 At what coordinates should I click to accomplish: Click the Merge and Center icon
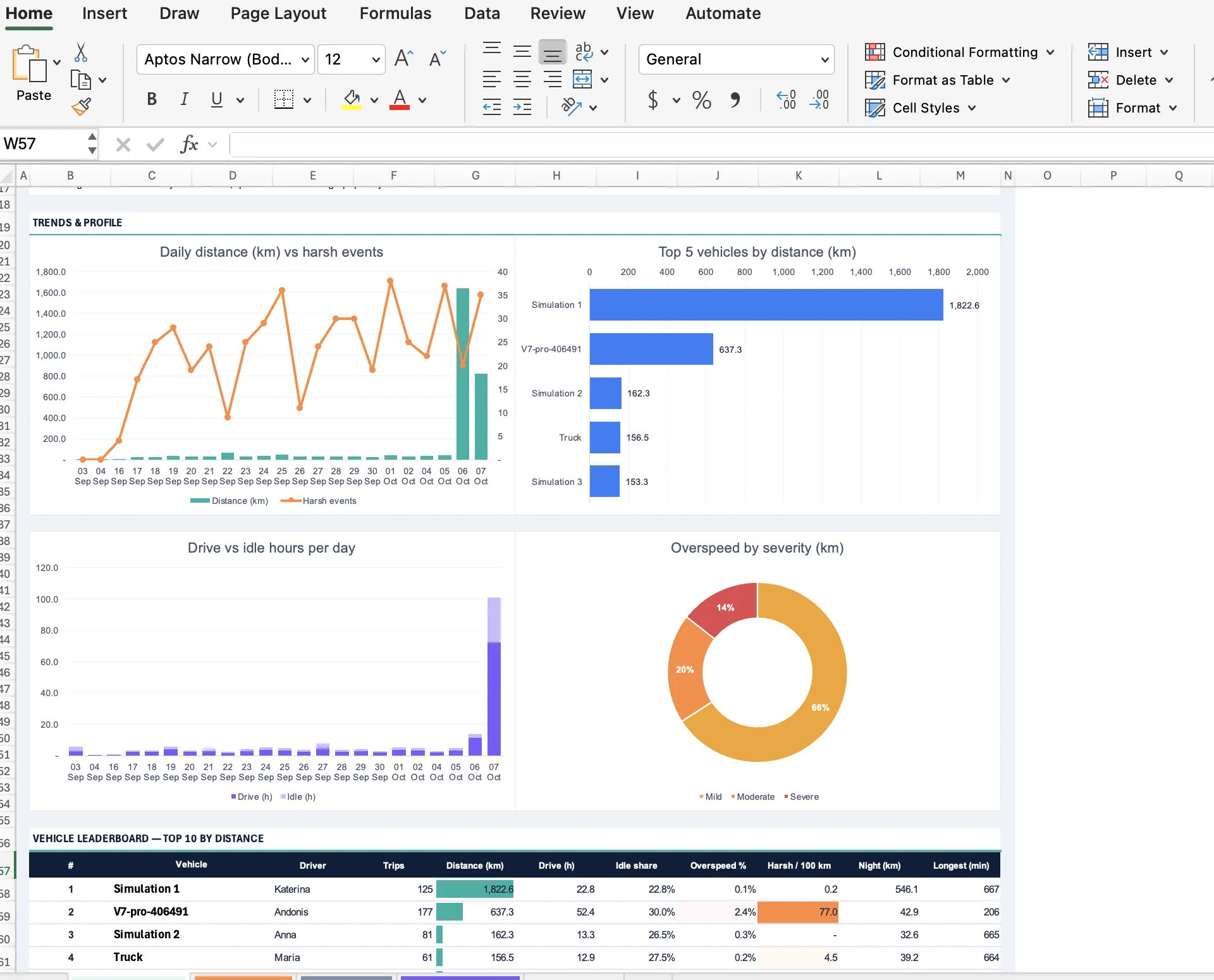[x=582, y=80]
